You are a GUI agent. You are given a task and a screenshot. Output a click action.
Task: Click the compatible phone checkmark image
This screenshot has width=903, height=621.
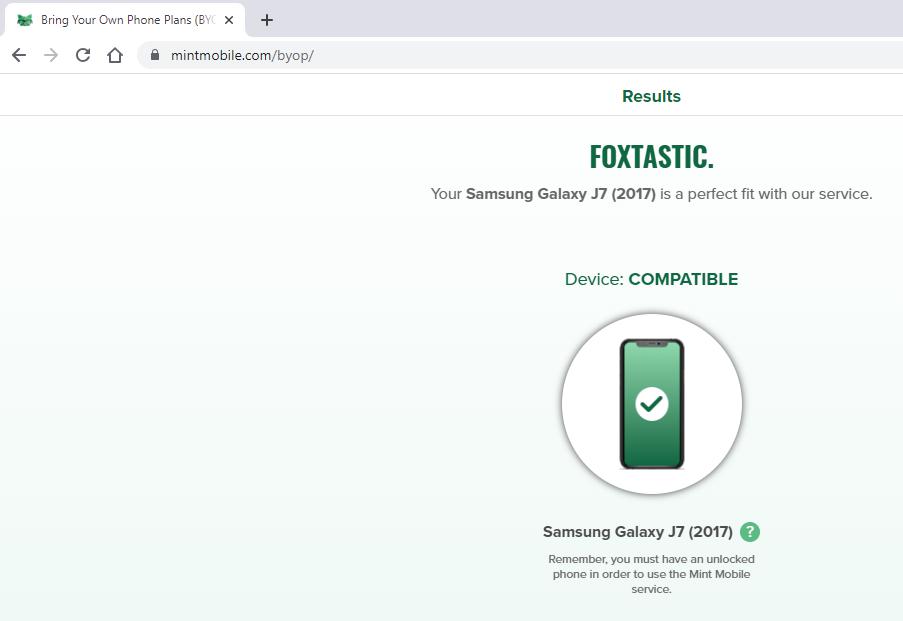652,404
